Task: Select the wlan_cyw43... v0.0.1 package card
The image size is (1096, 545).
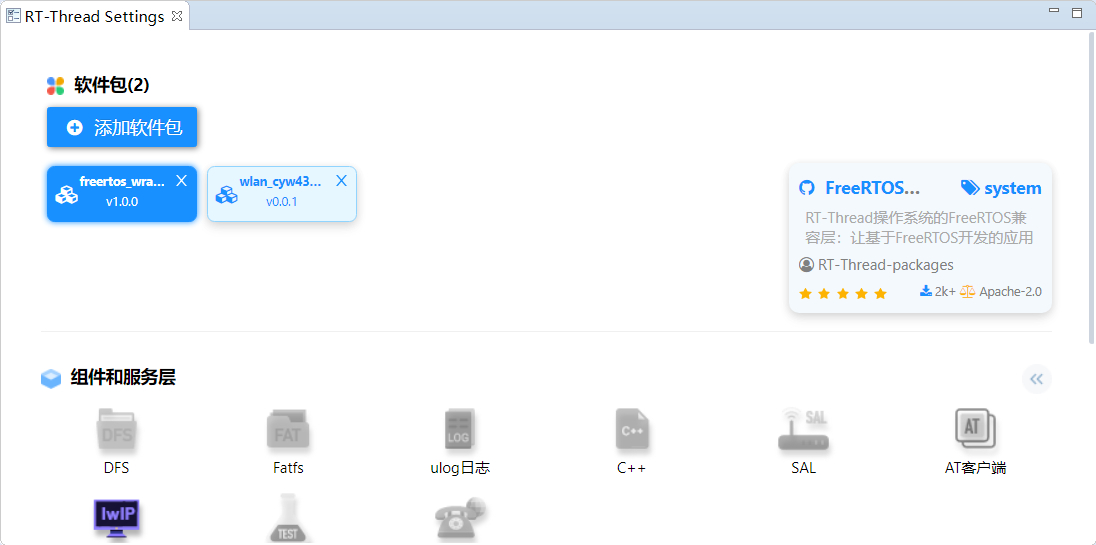Action: click(x=282, y=194)
